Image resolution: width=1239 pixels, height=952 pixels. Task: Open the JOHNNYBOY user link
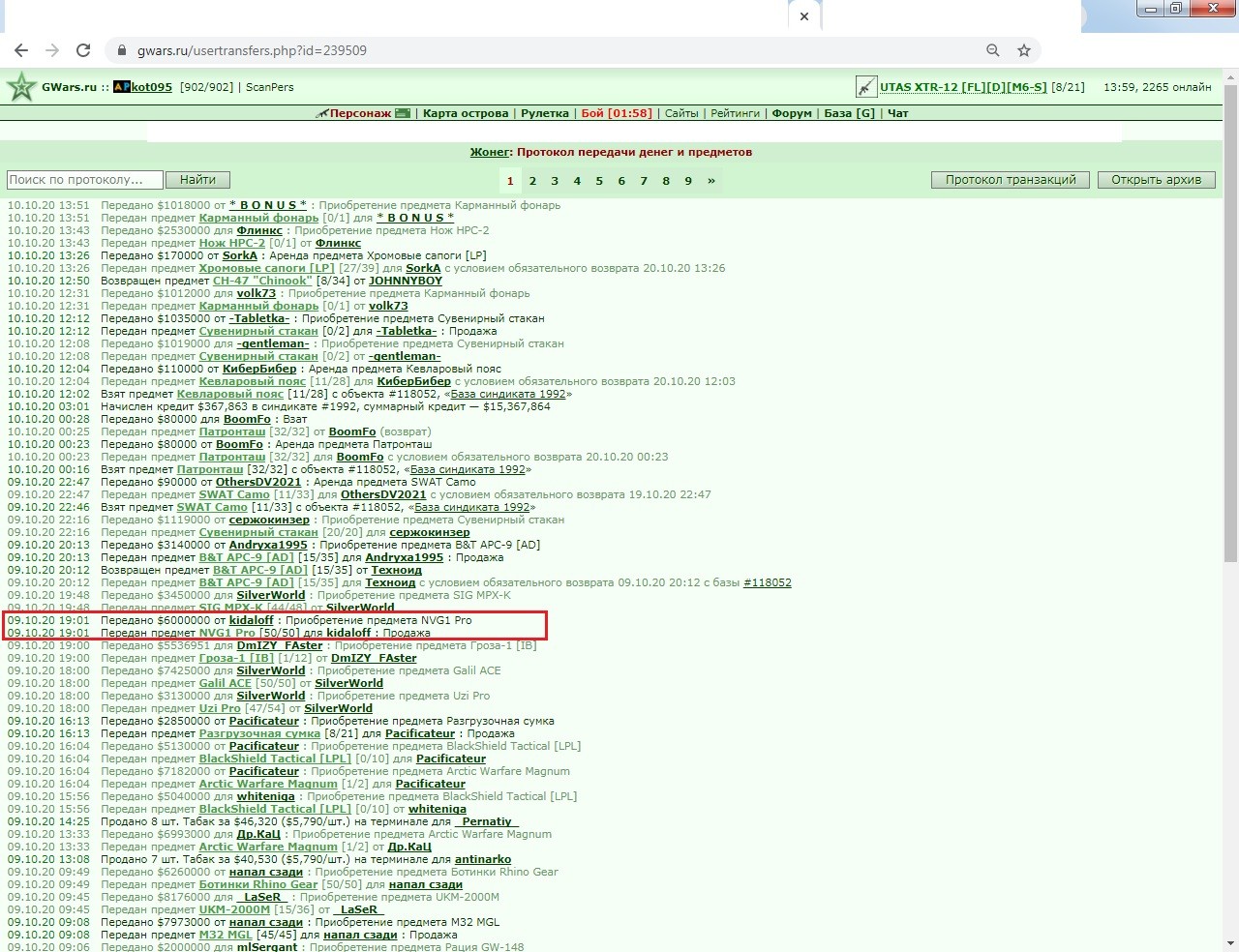click(x=406, y=281)
